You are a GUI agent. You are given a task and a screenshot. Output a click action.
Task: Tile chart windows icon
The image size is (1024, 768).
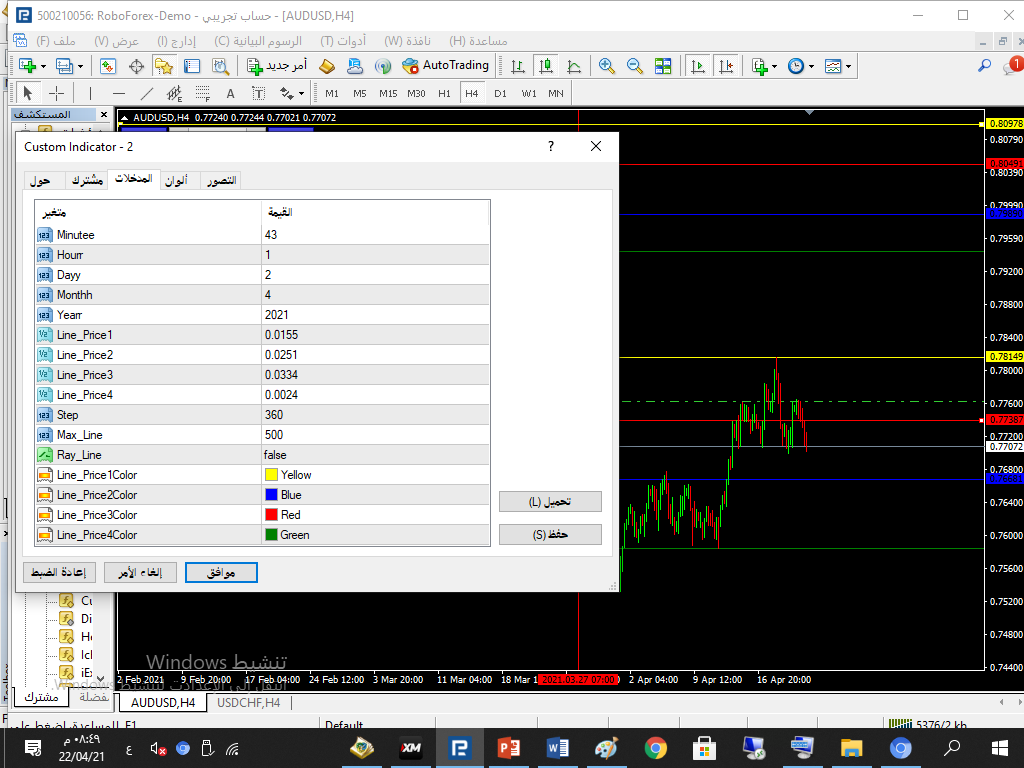coord(663,66)
